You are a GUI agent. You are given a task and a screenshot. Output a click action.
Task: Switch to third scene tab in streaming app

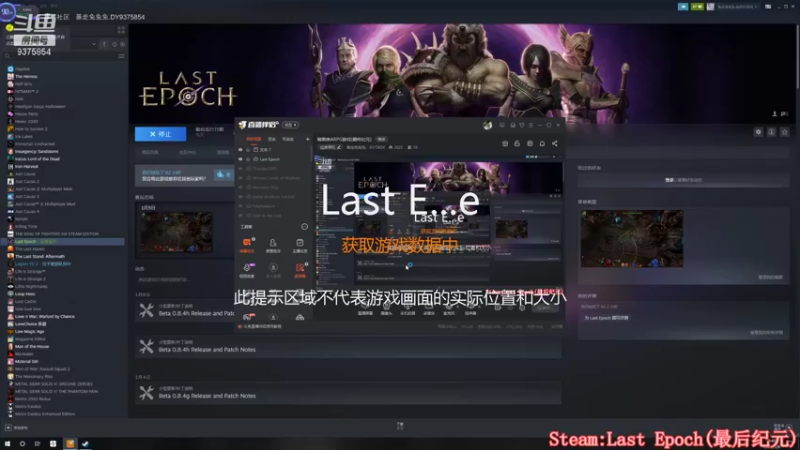pyautogui.click(x=288, y=139)
